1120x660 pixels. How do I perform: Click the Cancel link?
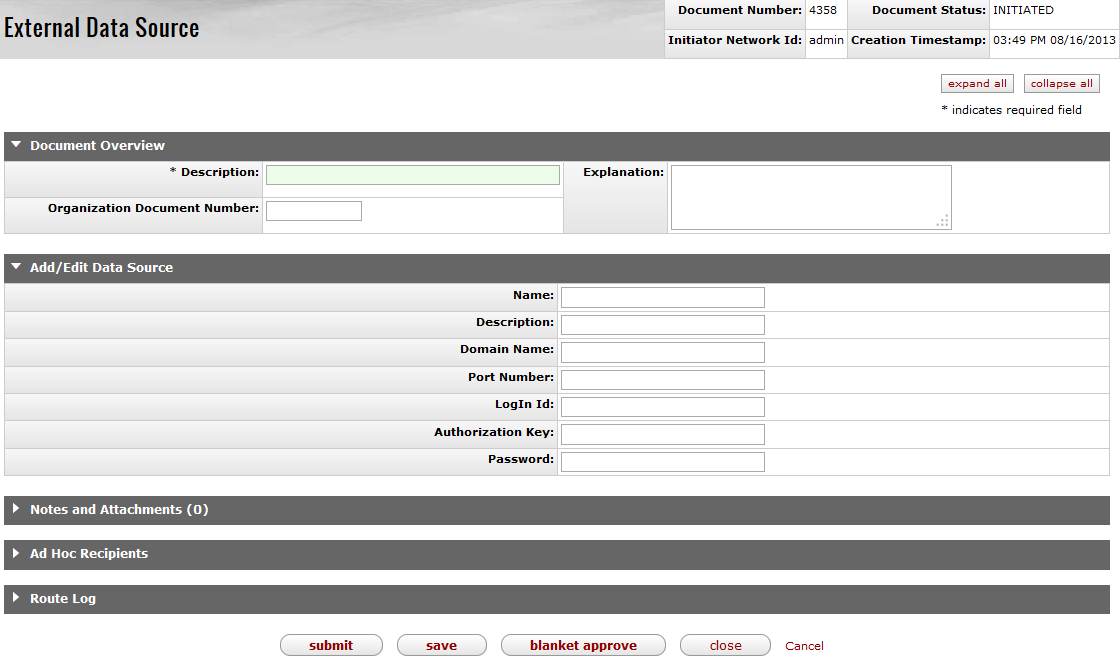[804, 646]
